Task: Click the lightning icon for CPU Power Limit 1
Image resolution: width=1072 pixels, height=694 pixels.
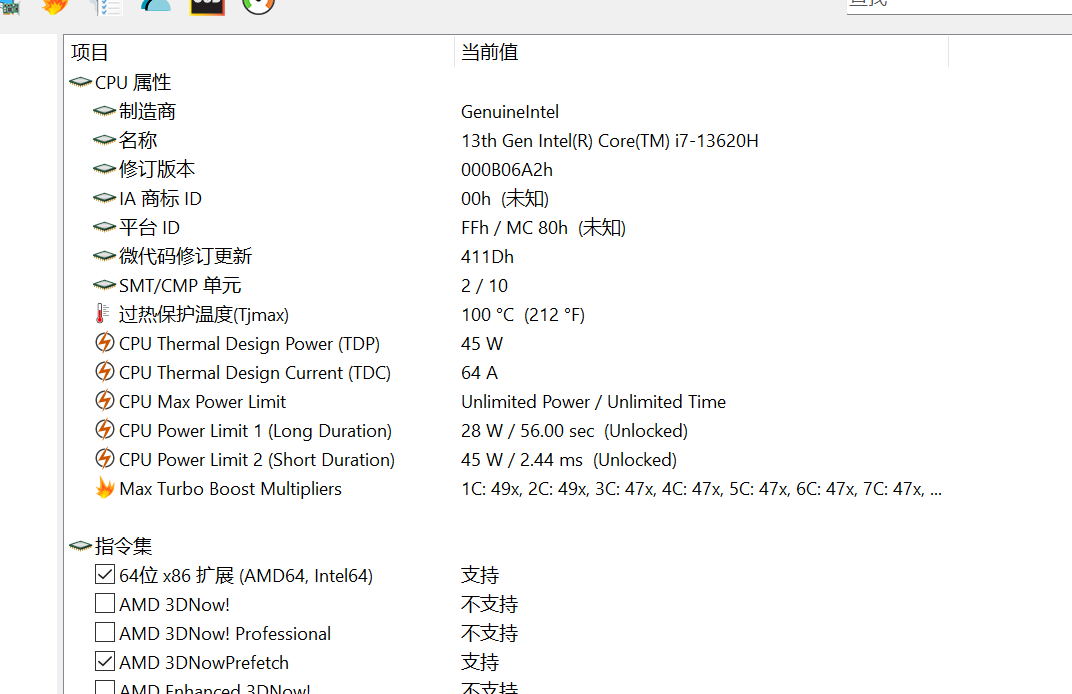Action: 105,429
